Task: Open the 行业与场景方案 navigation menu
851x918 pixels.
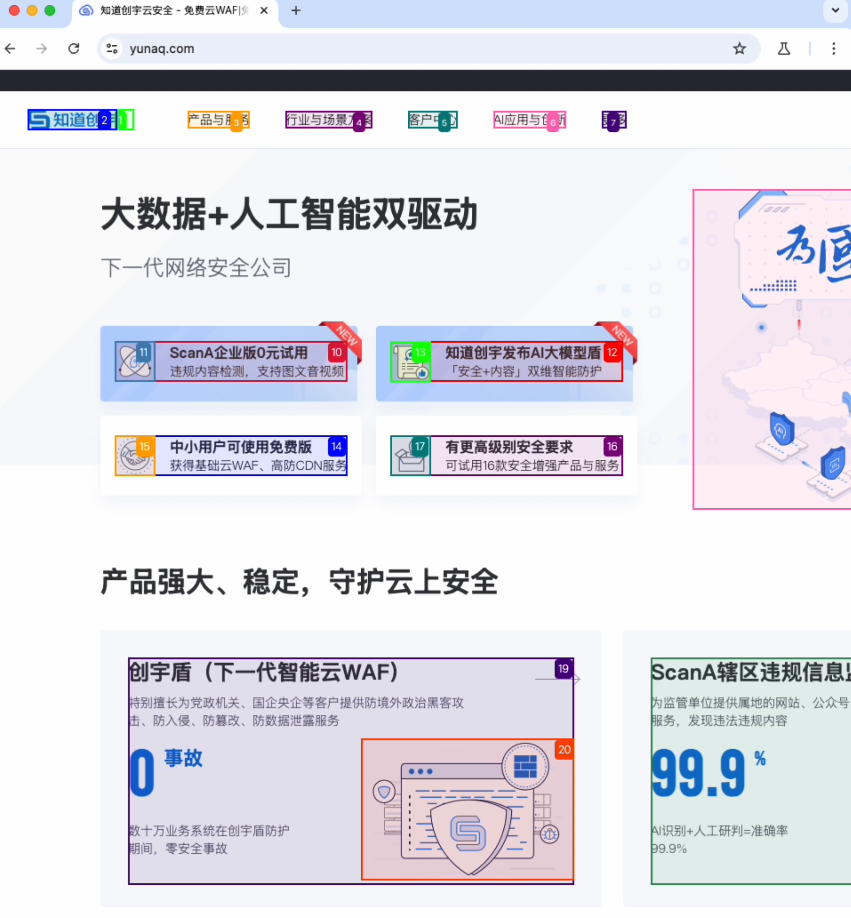Action: [x=329, y=120]
